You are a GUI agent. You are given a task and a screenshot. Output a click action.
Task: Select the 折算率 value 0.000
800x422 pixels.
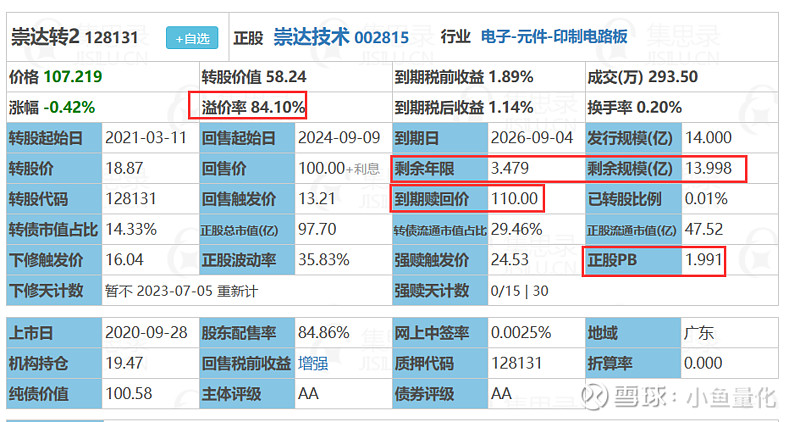(x=704, y=363)
